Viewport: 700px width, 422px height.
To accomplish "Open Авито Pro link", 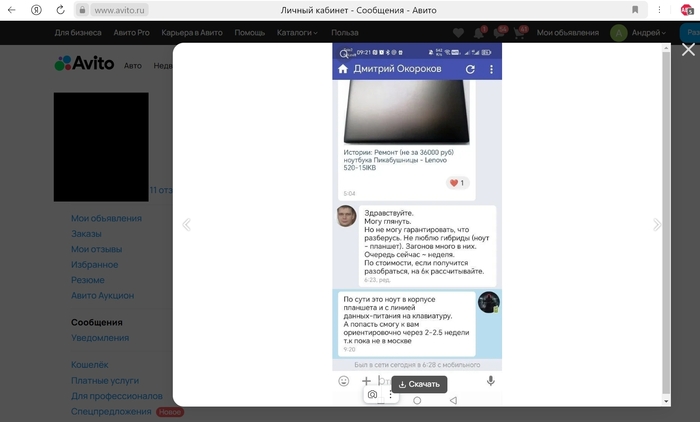I will [131, 33].
